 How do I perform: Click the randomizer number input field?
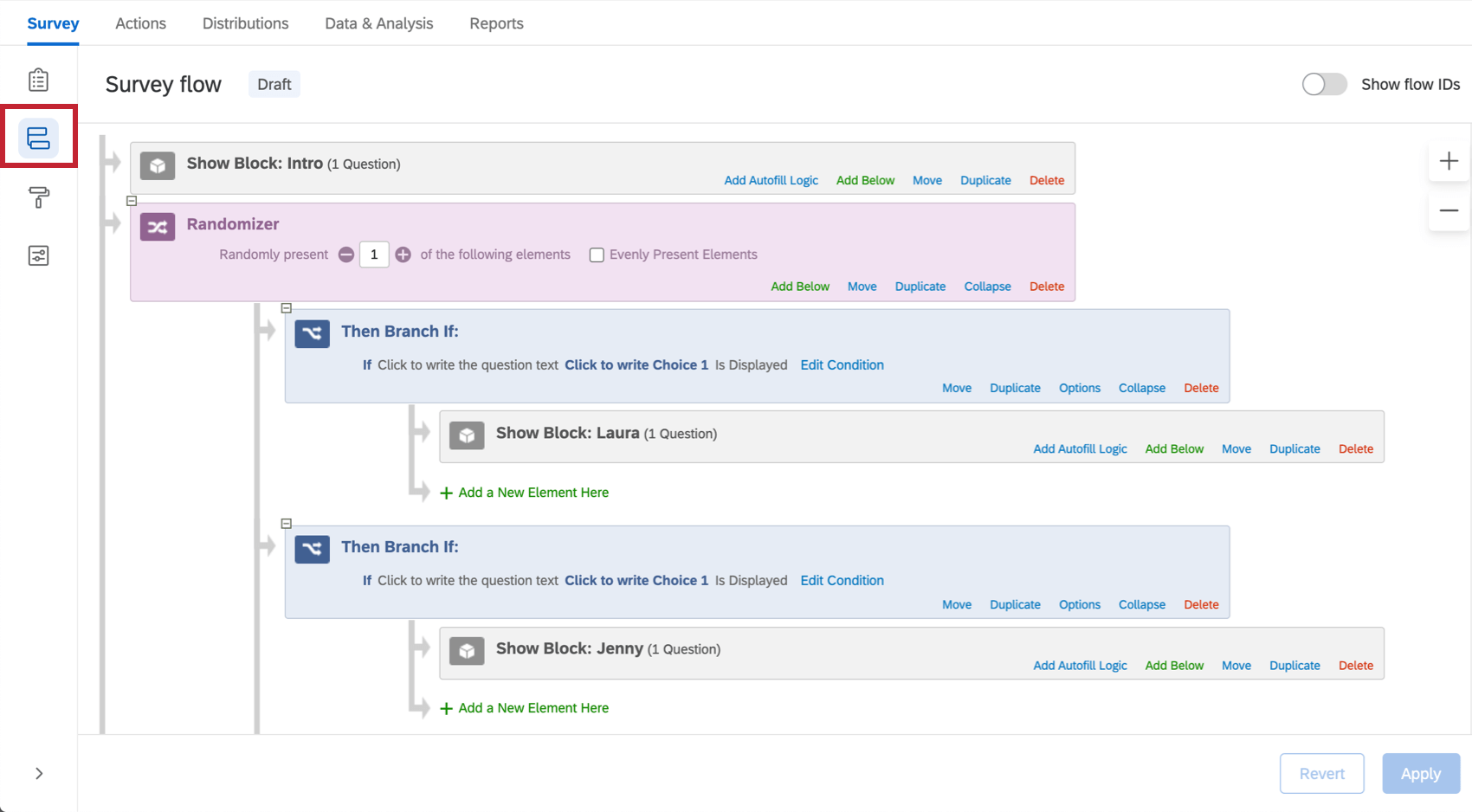tap(374, 255)
